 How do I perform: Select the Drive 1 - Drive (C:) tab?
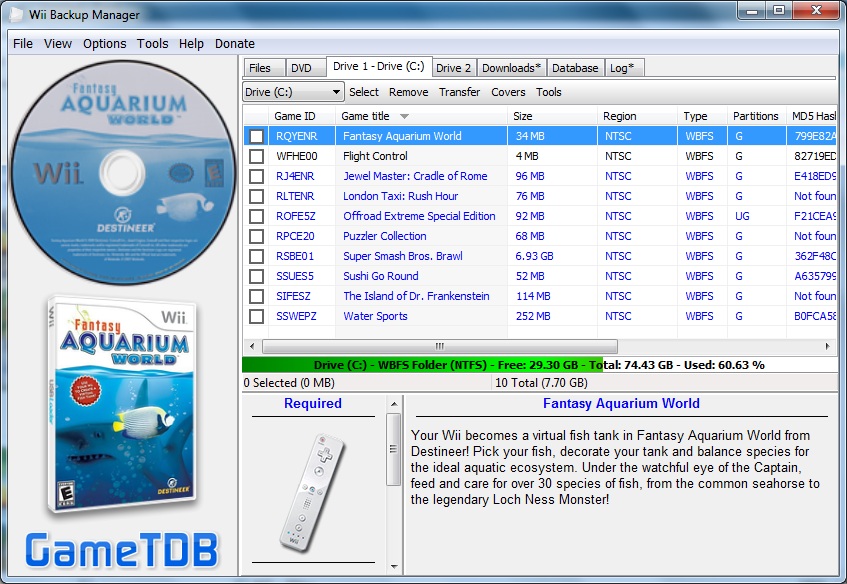coord(379,66)
